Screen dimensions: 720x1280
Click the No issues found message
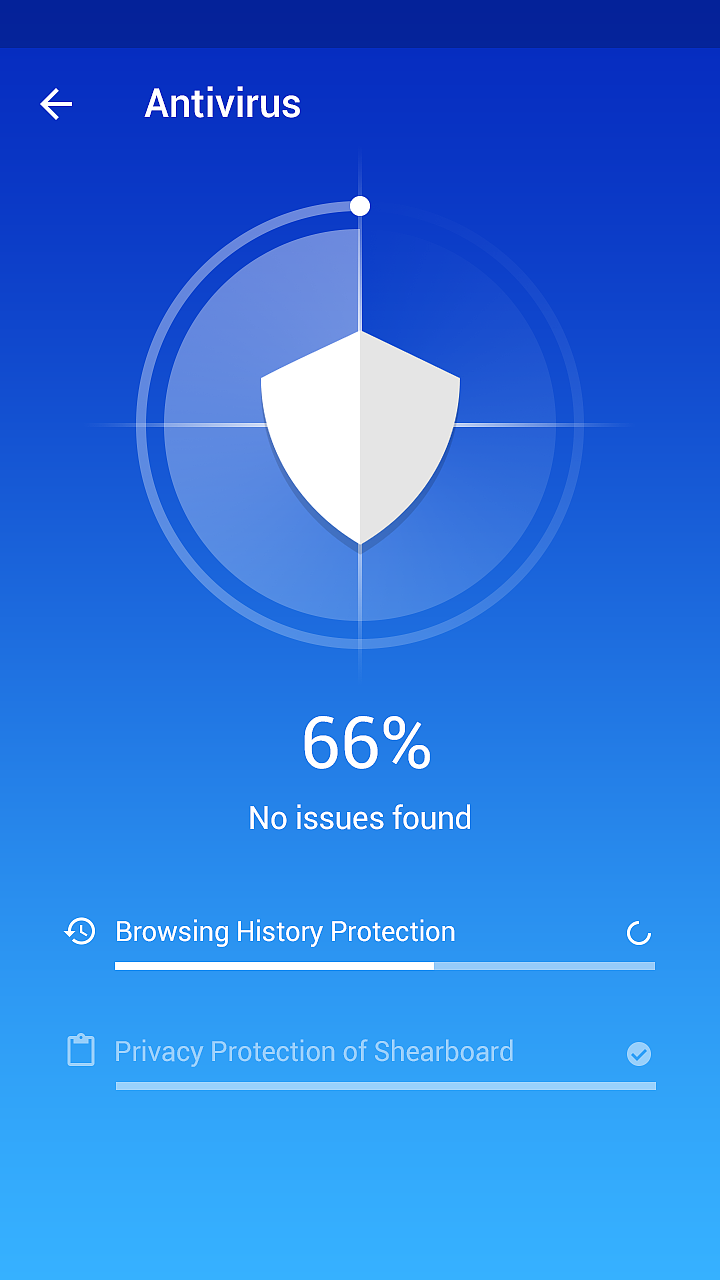pyautogui.click(x=360, y=818)
